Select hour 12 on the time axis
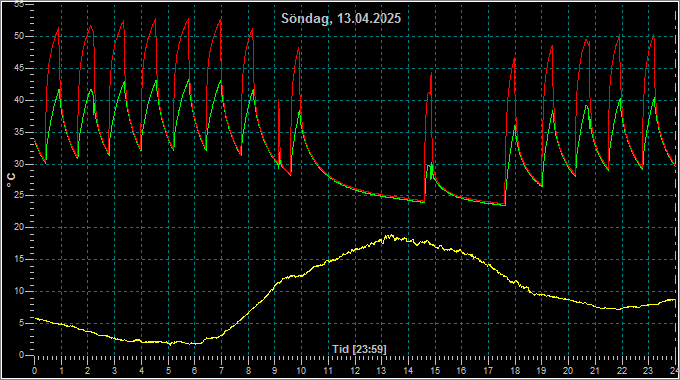 coord(355,371)
